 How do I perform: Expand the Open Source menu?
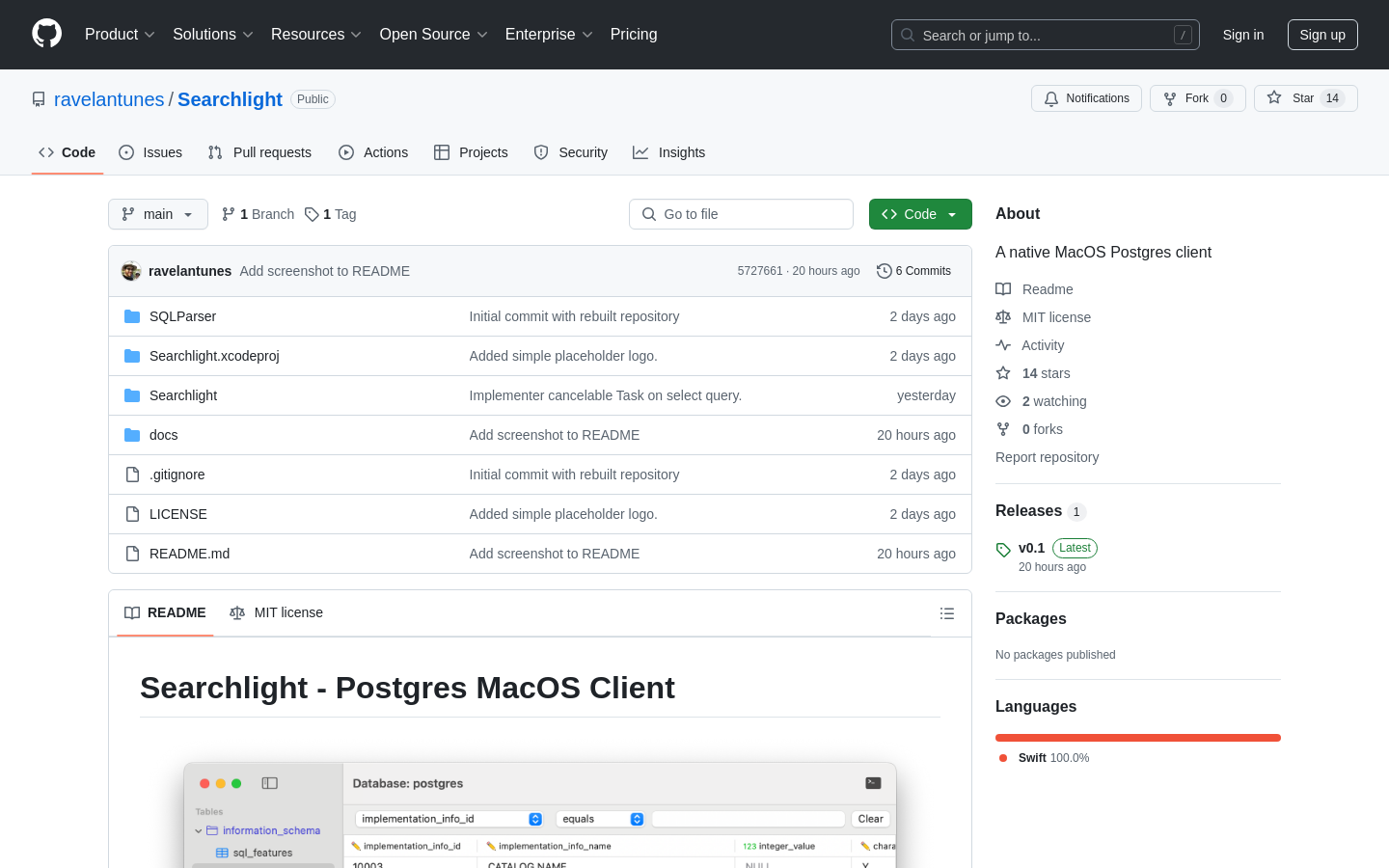pos(433,34)
